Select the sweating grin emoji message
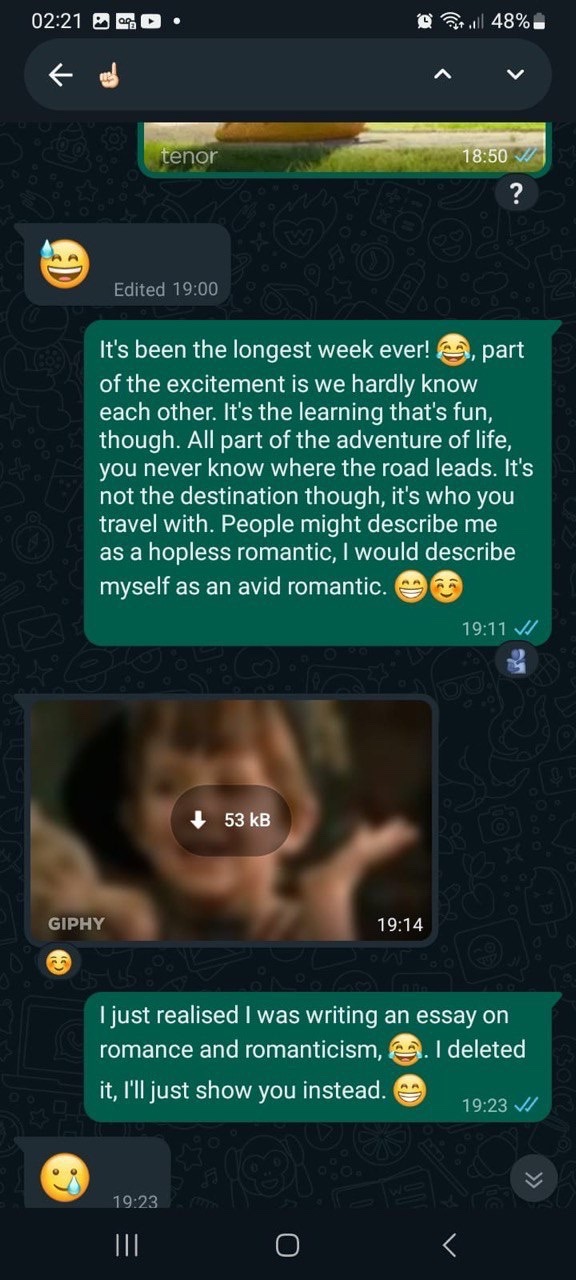 127,264
